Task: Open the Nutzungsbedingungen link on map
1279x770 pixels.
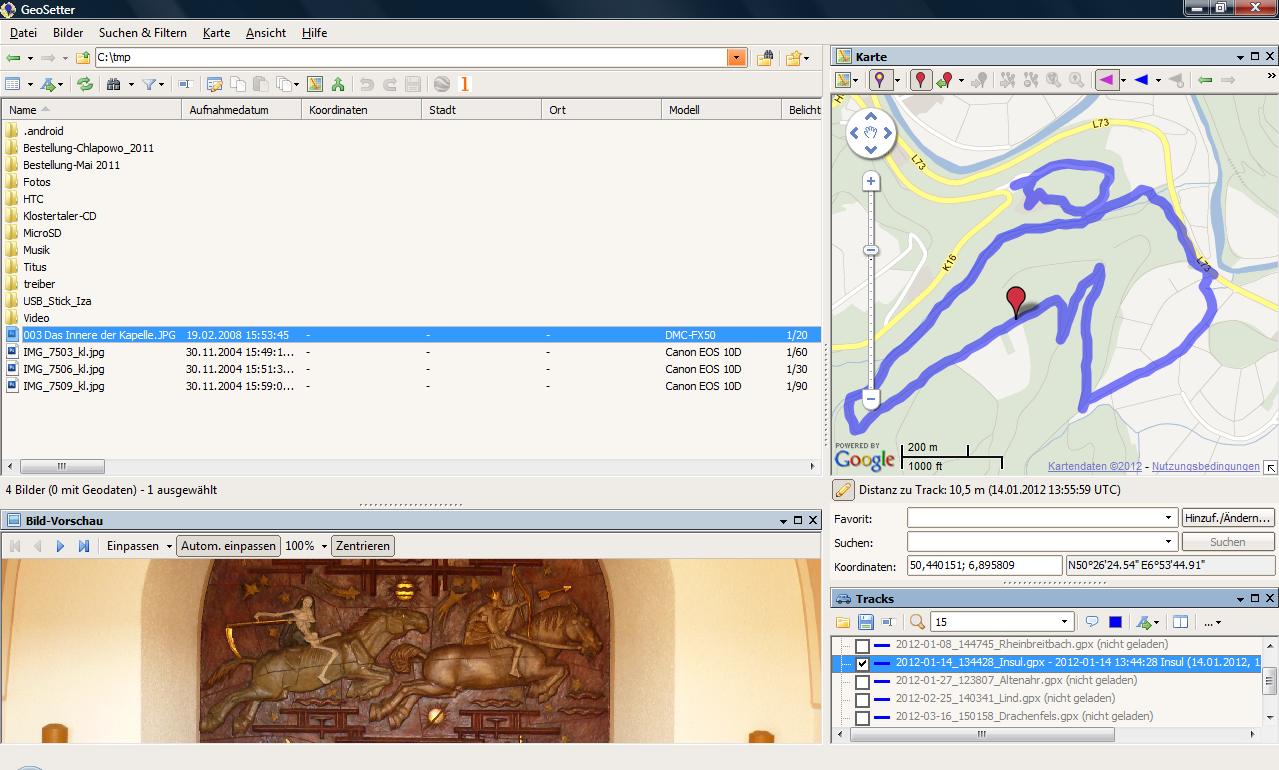Action: 1206,467
